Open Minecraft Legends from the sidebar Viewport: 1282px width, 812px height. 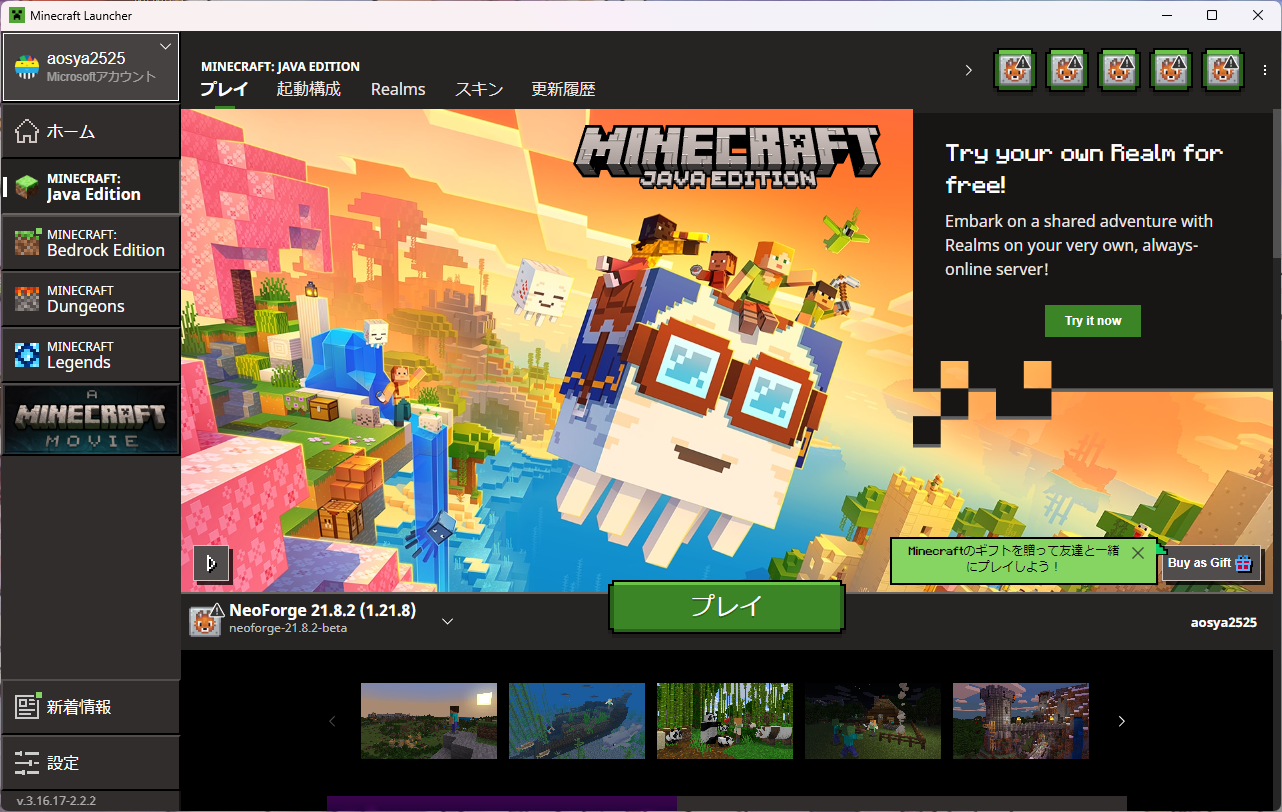(90, 355)
